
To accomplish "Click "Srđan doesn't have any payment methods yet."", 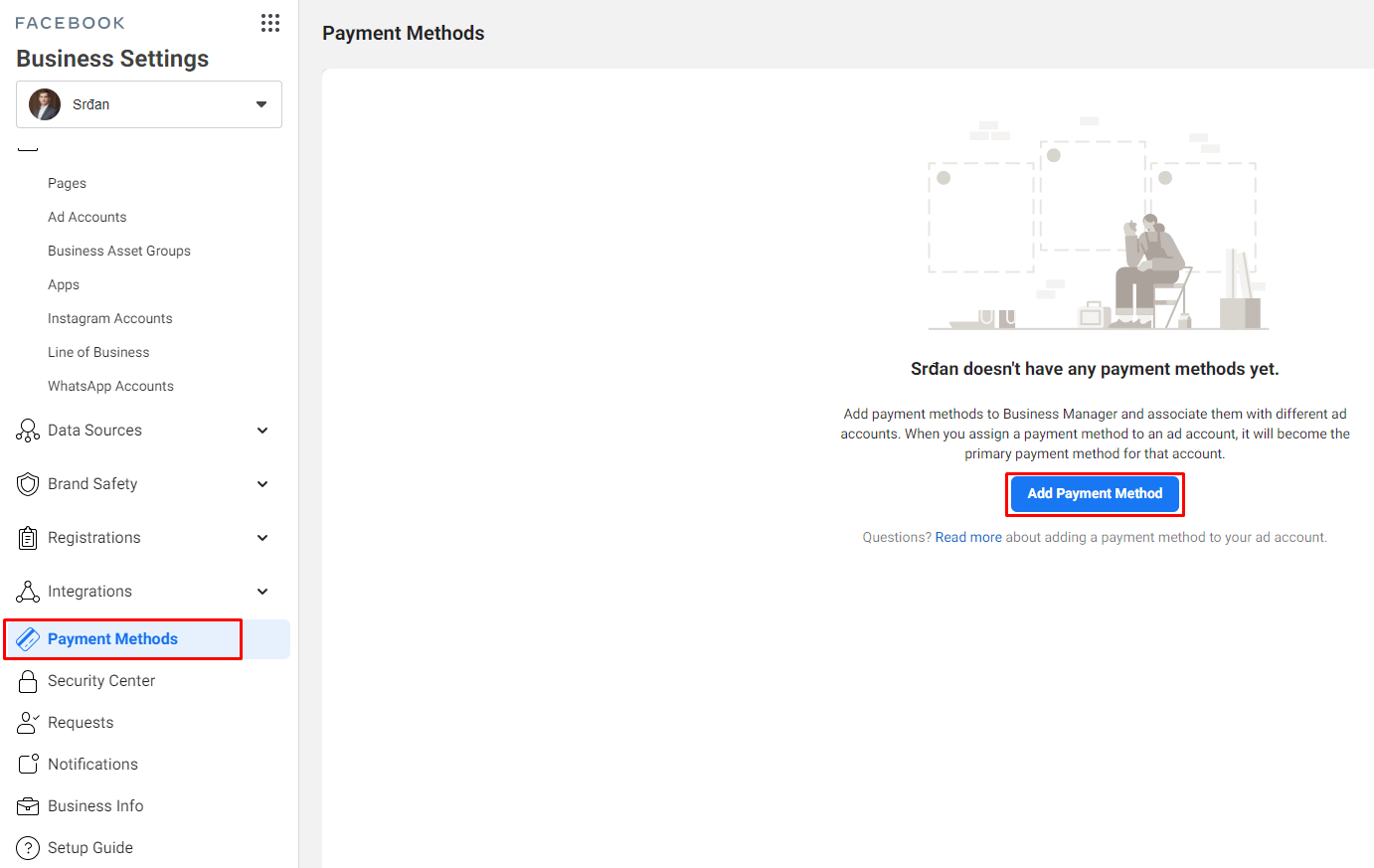I will point(1095,369).
